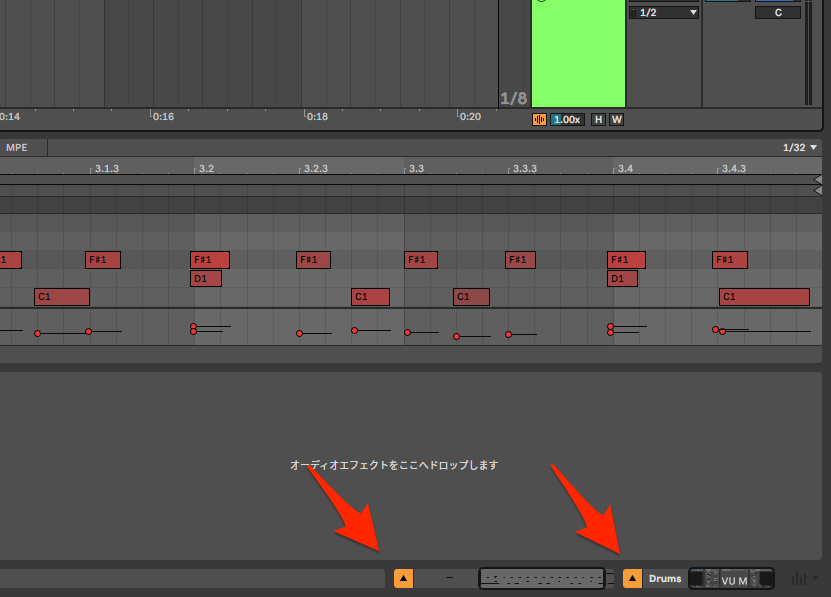
Task: Click the lower fold triangle at editor right edge
Action: pos(818,190)
